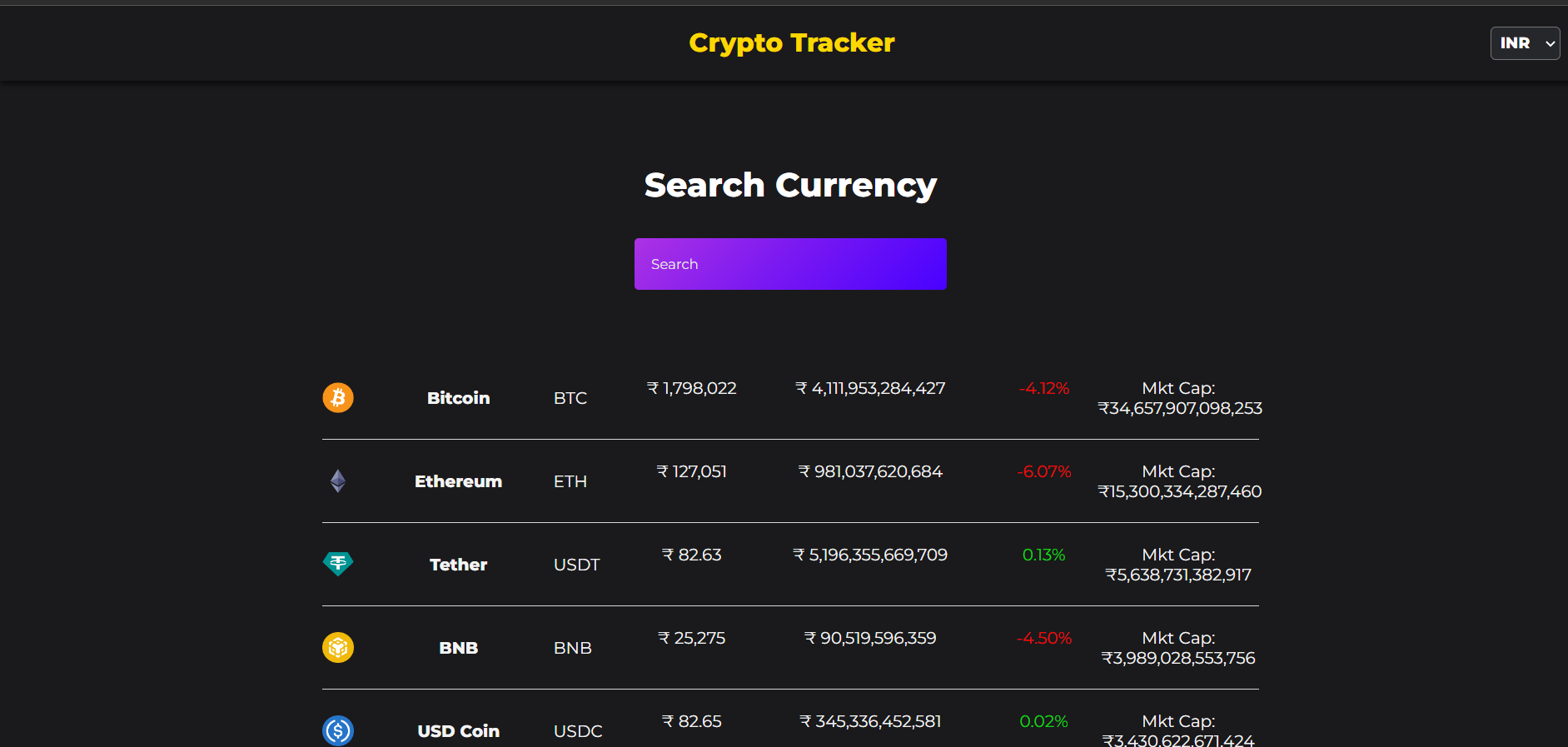Viewport: 1568px width, 747px height.
Task: Focus the Search currency input field
Action: tap(790, 264)
